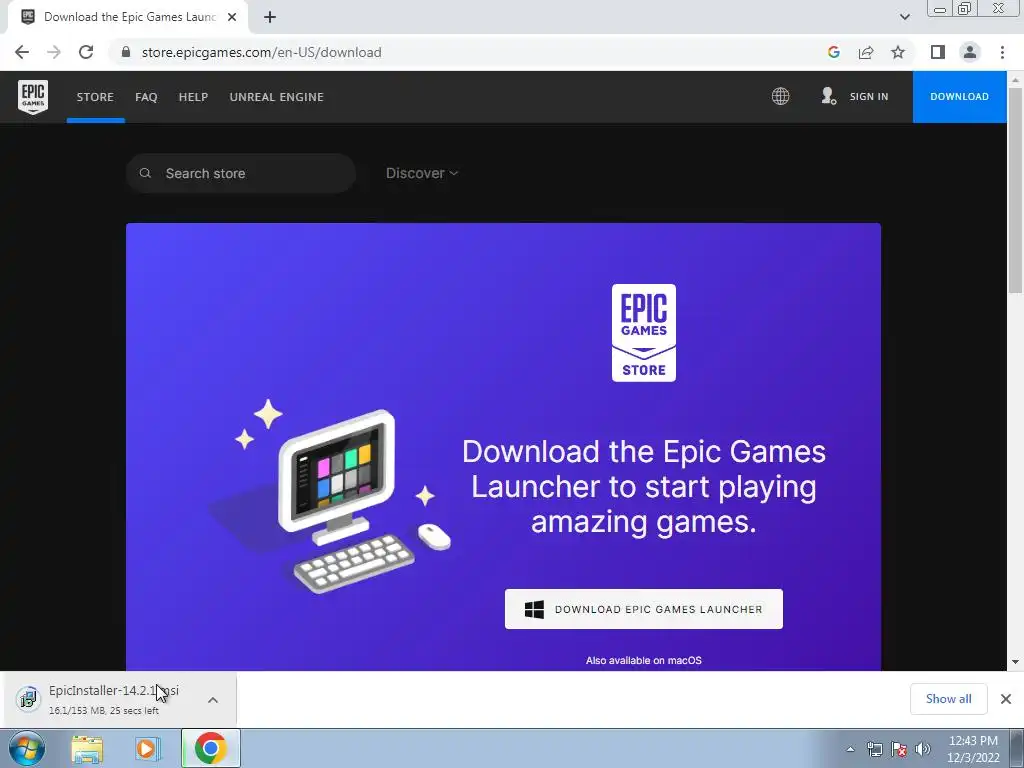Click the Also available on macOS link
The width and height of the screenshot is (1024, 768).
click(643, 660)
